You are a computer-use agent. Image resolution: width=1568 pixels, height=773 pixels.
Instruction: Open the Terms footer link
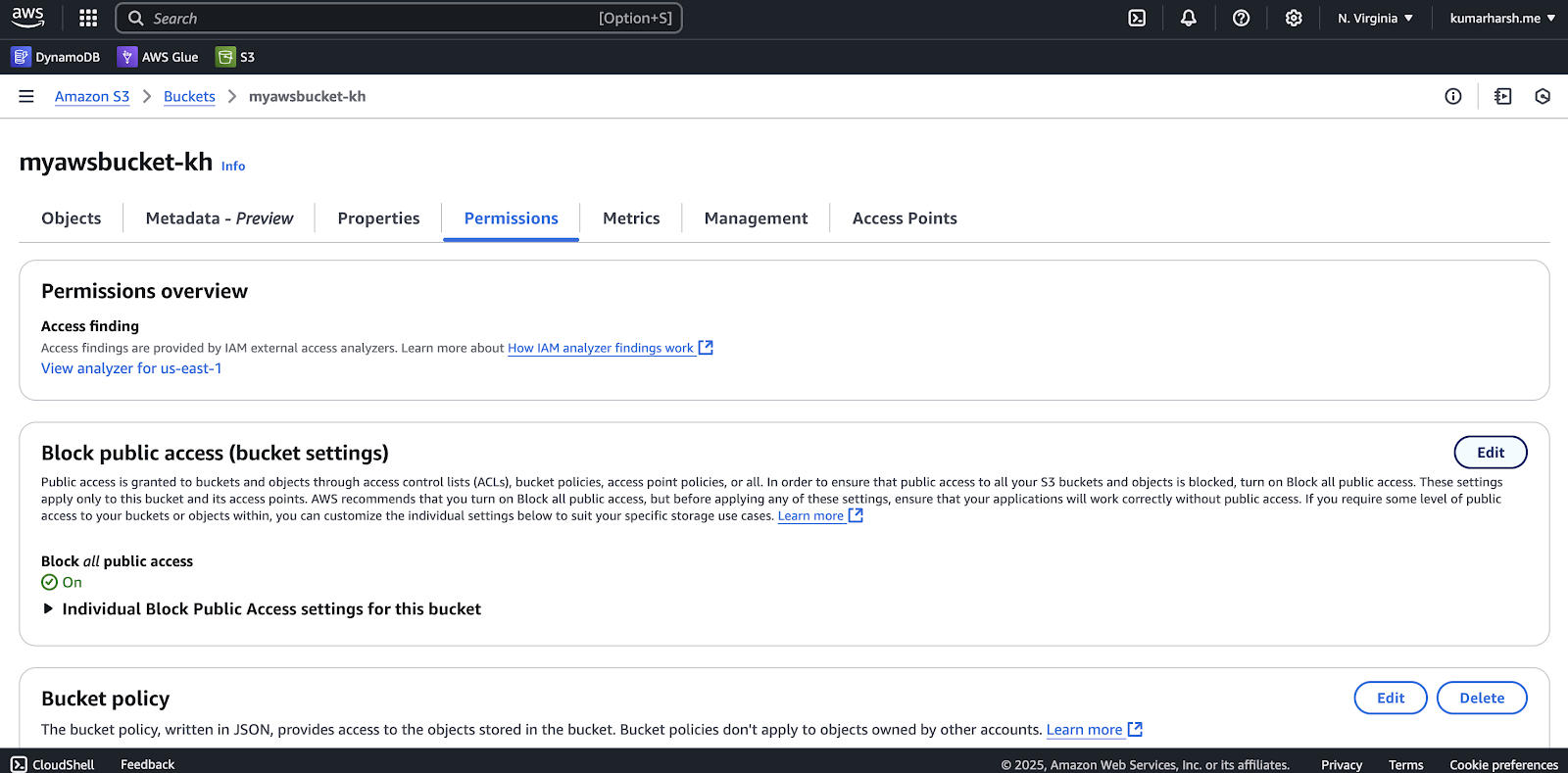click(1405, 765)
